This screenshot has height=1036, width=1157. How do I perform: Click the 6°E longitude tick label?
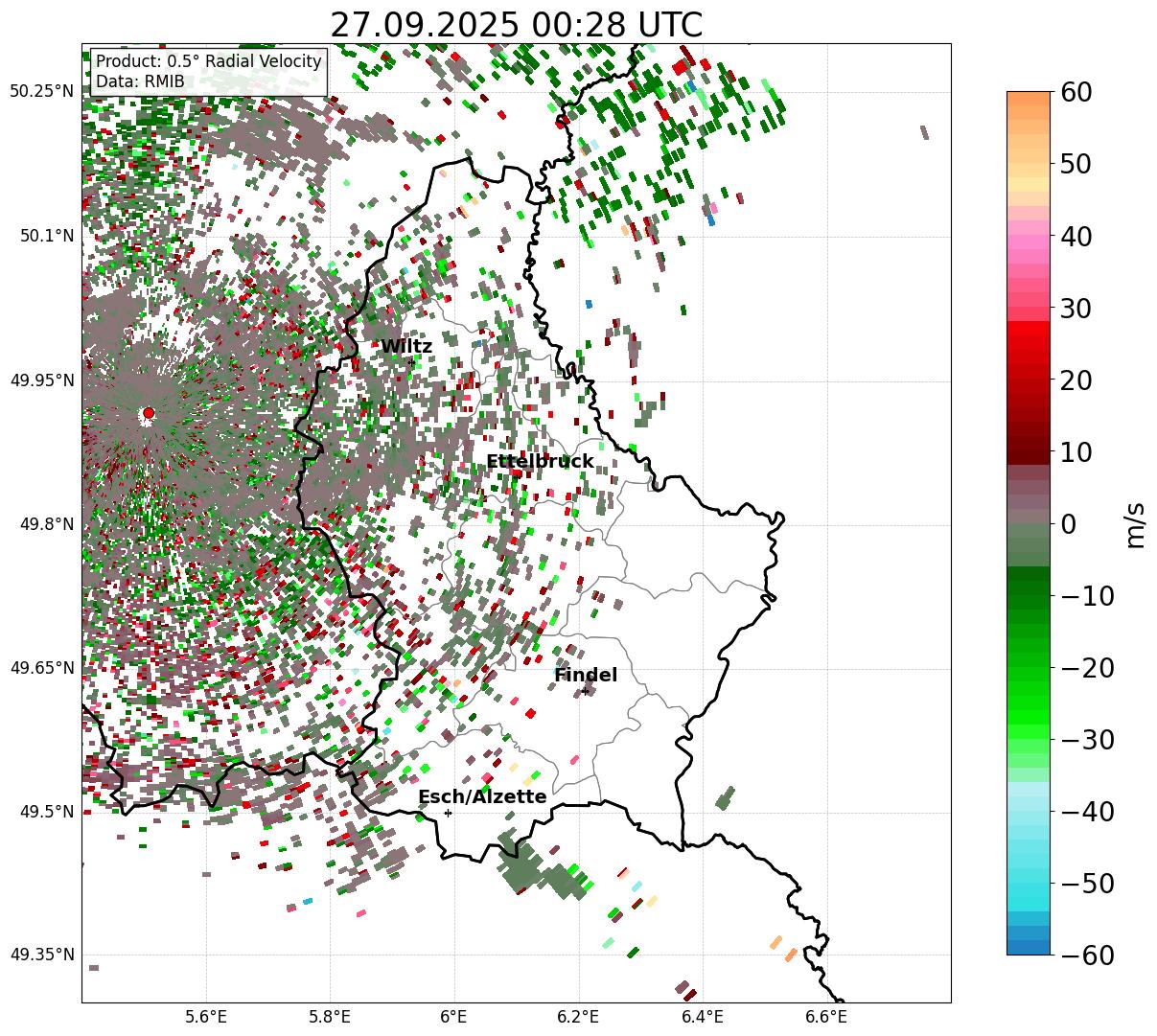453,1016
